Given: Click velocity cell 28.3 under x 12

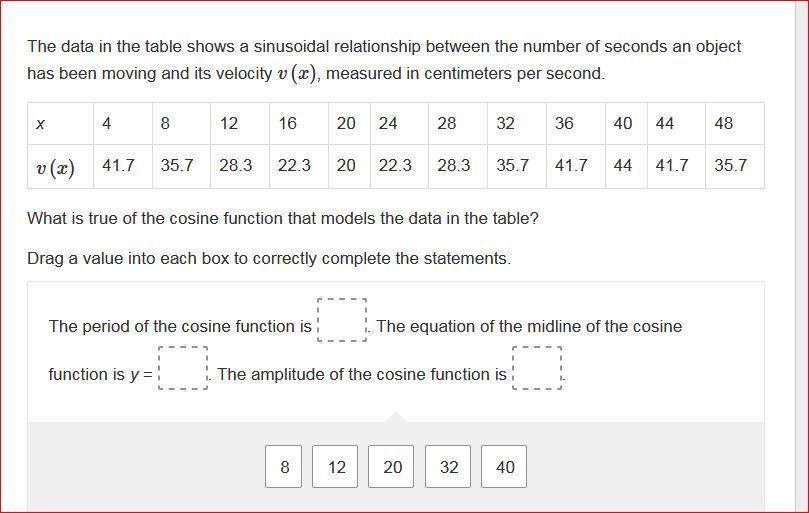Looking at the screenshot, I should [240, 166].
